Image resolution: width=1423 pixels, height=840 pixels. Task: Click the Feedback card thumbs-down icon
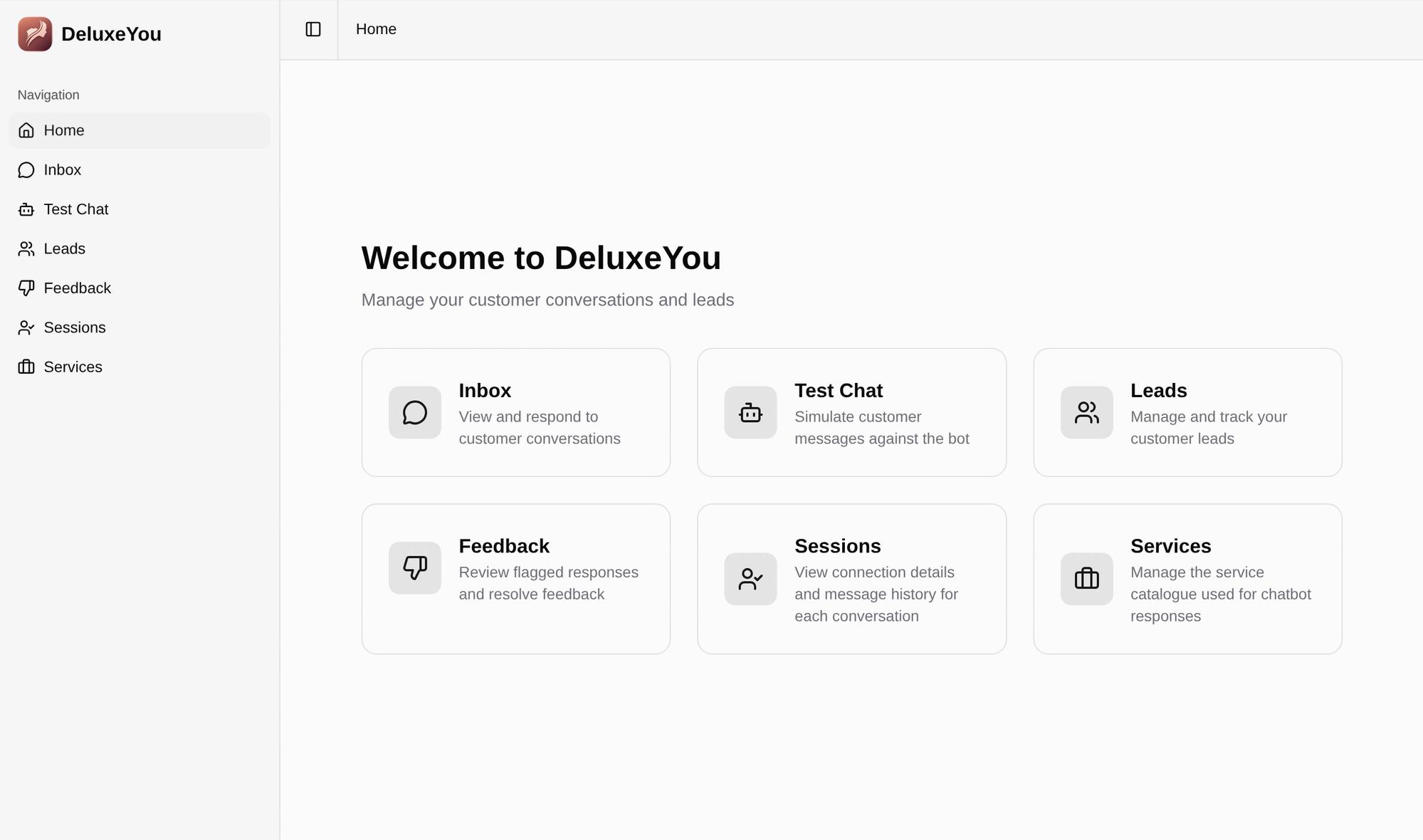pos(415,567)
